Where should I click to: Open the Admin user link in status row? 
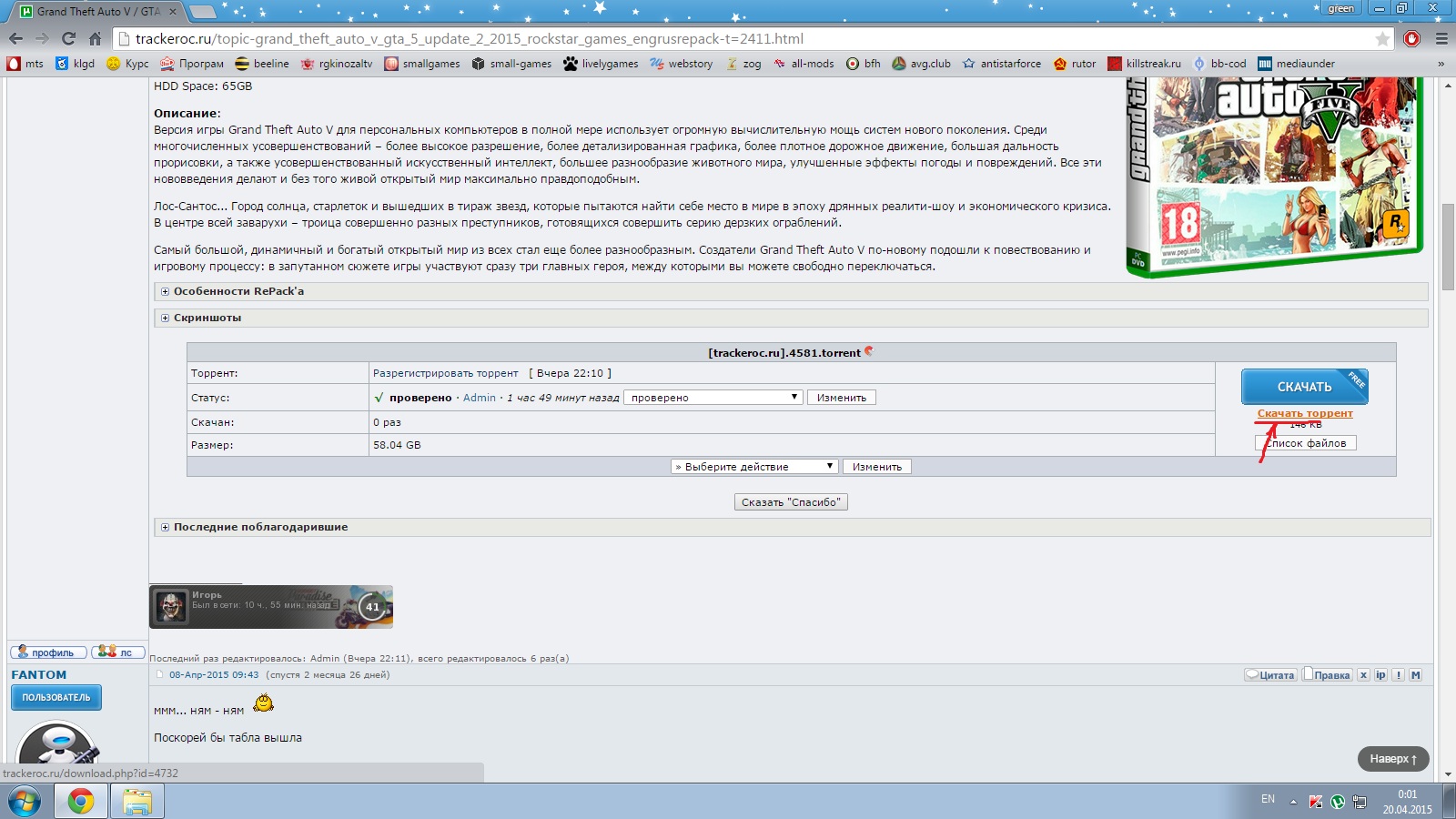[480, 398]
